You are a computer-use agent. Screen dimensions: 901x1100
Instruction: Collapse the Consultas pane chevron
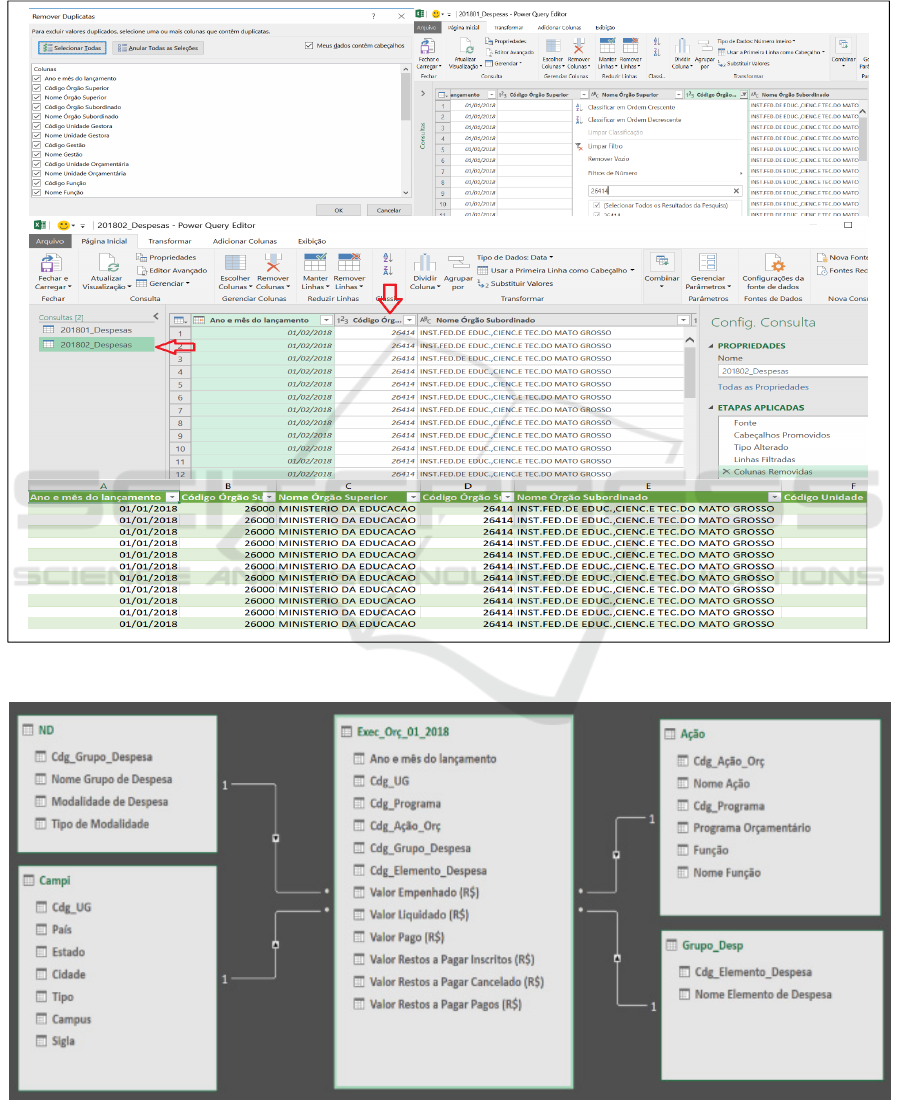(155, 316)
